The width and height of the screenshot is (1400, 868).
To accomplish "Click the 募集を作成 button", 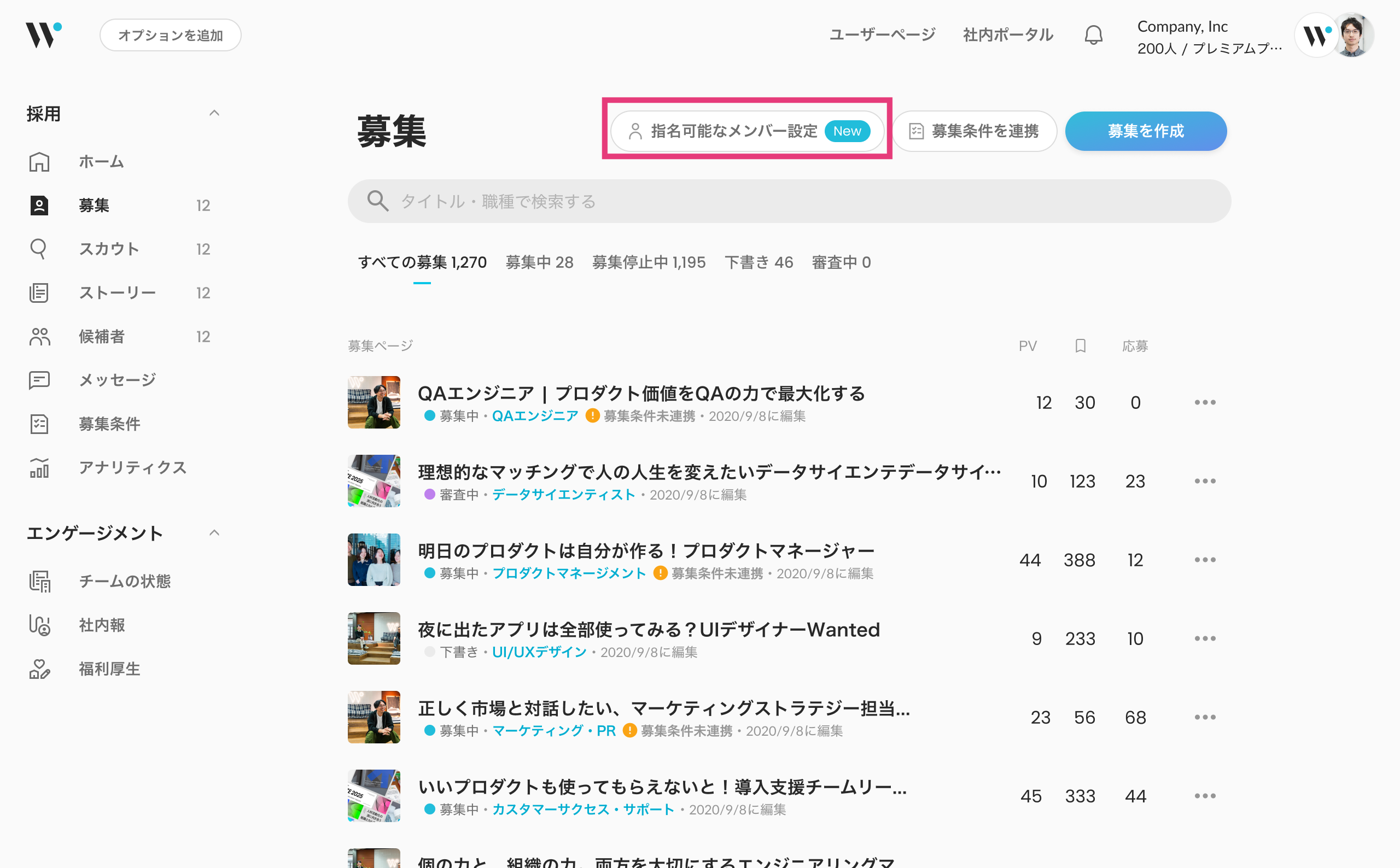I will [x=1145, y=132].
